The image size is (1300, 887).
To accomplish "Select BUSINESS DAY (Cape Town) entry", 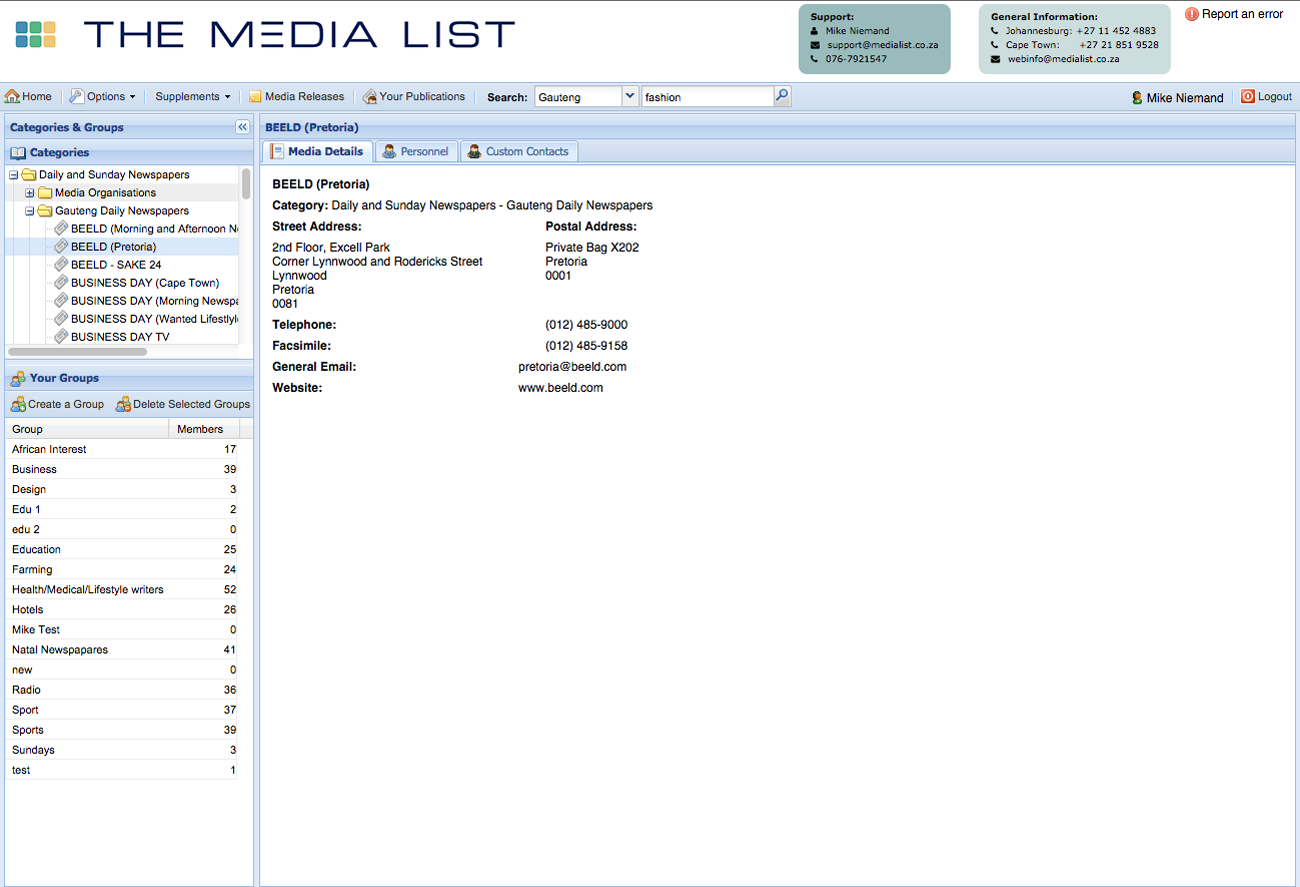I will [x=145, y=283].
